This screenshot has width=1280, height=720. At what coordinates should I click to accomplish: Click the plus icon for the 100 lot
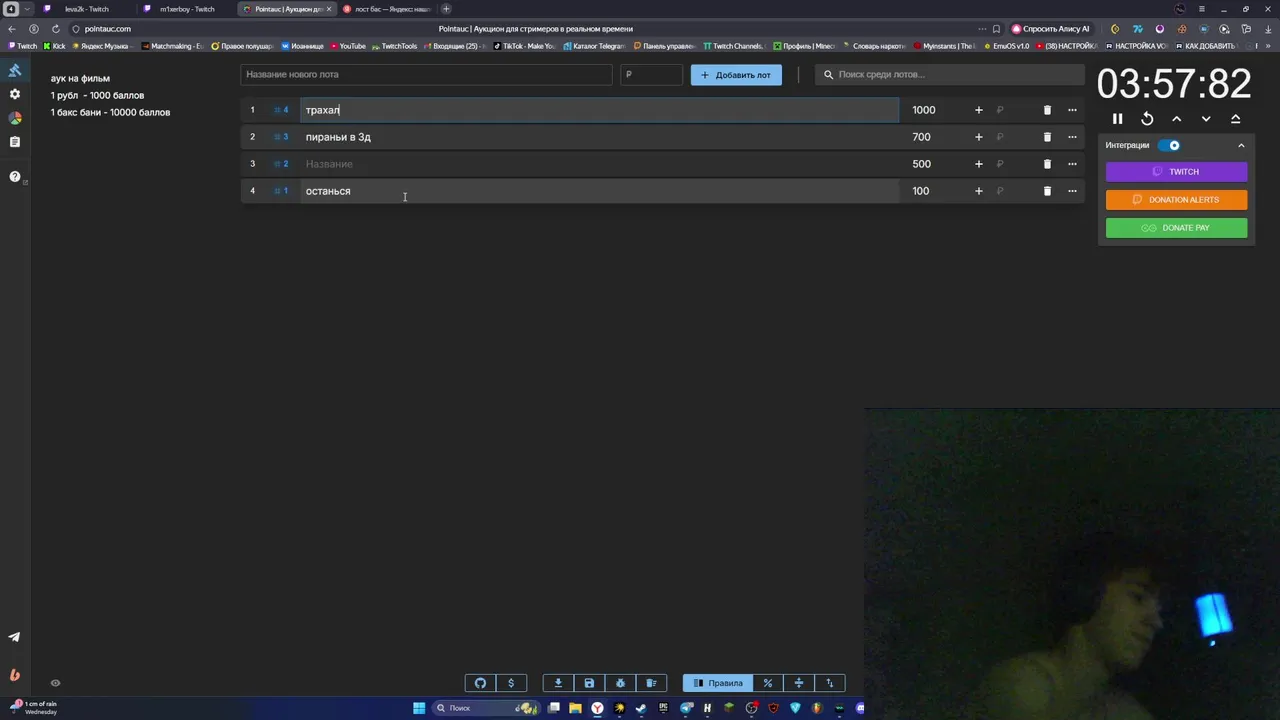pyautogui.click(x=979, y=191)
